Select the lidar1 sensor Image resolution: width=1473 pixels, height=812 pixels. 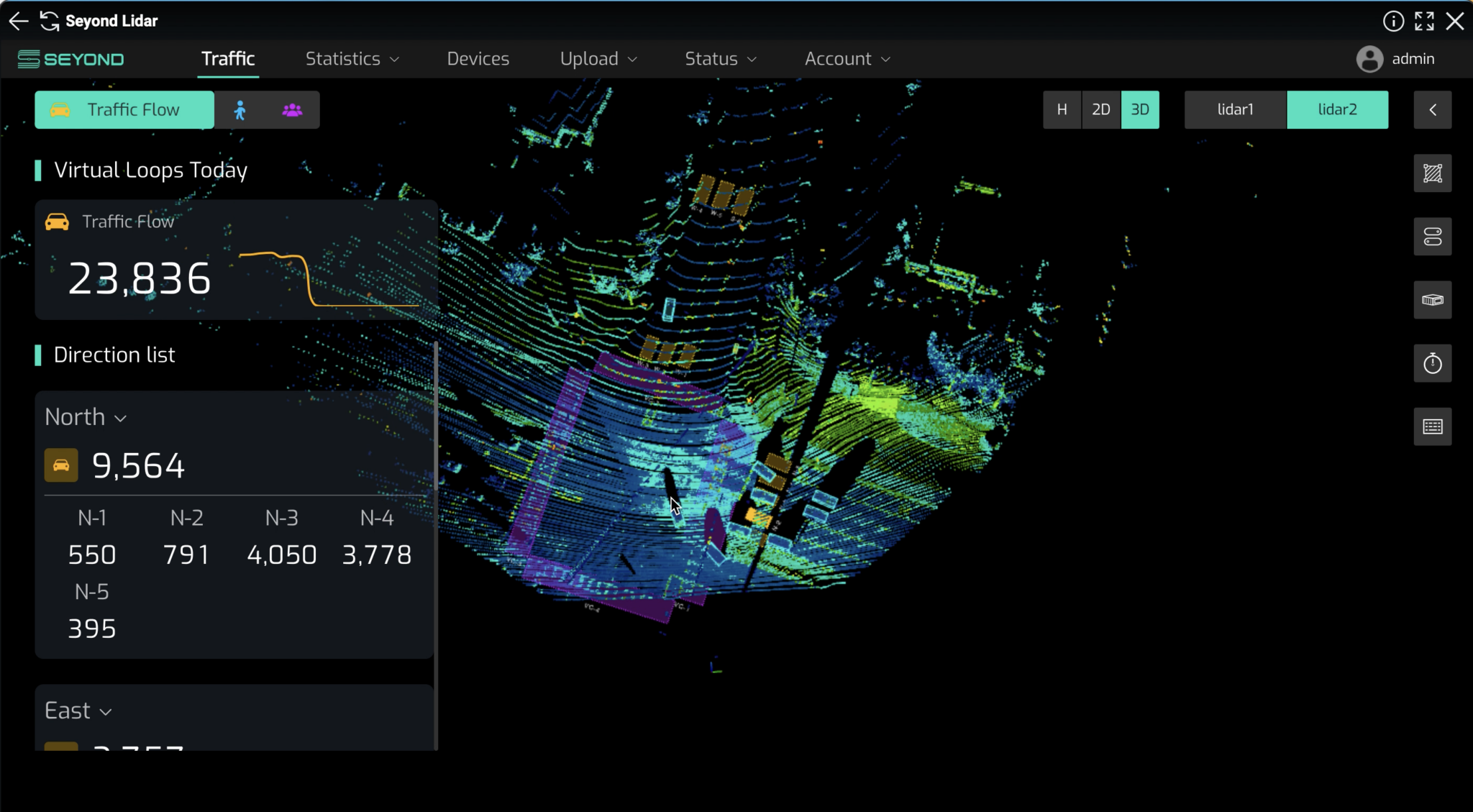coord(1235,110)
